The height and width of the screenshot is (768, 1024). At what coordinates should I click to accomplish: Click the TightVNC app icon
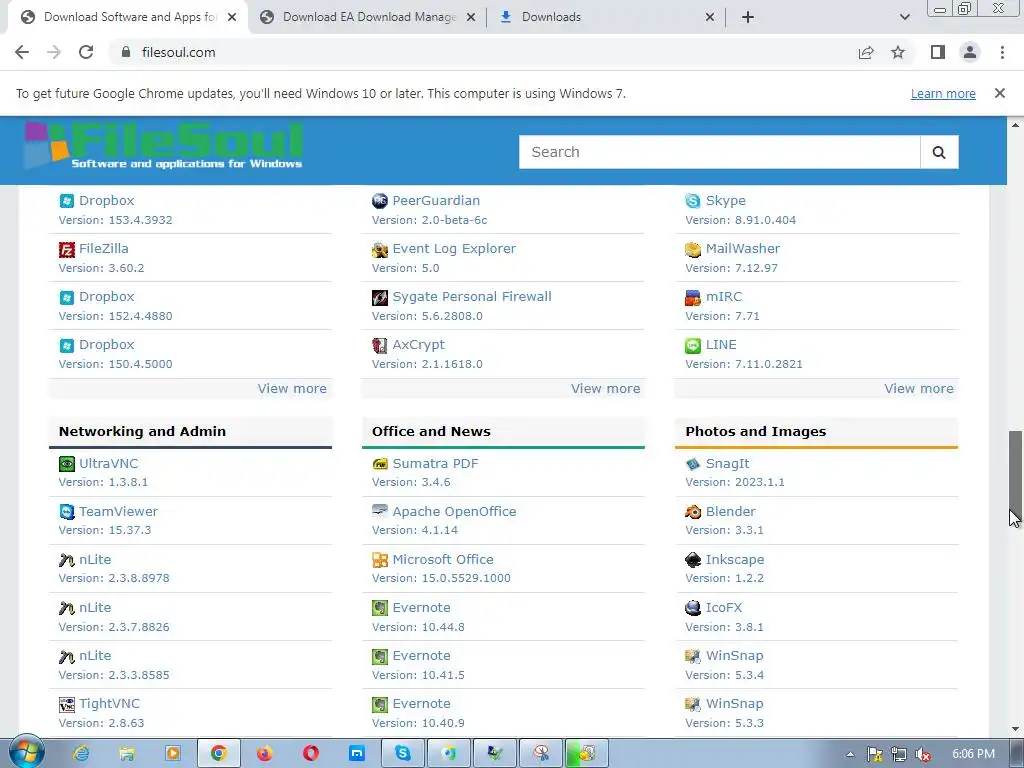tap(67, 705)
